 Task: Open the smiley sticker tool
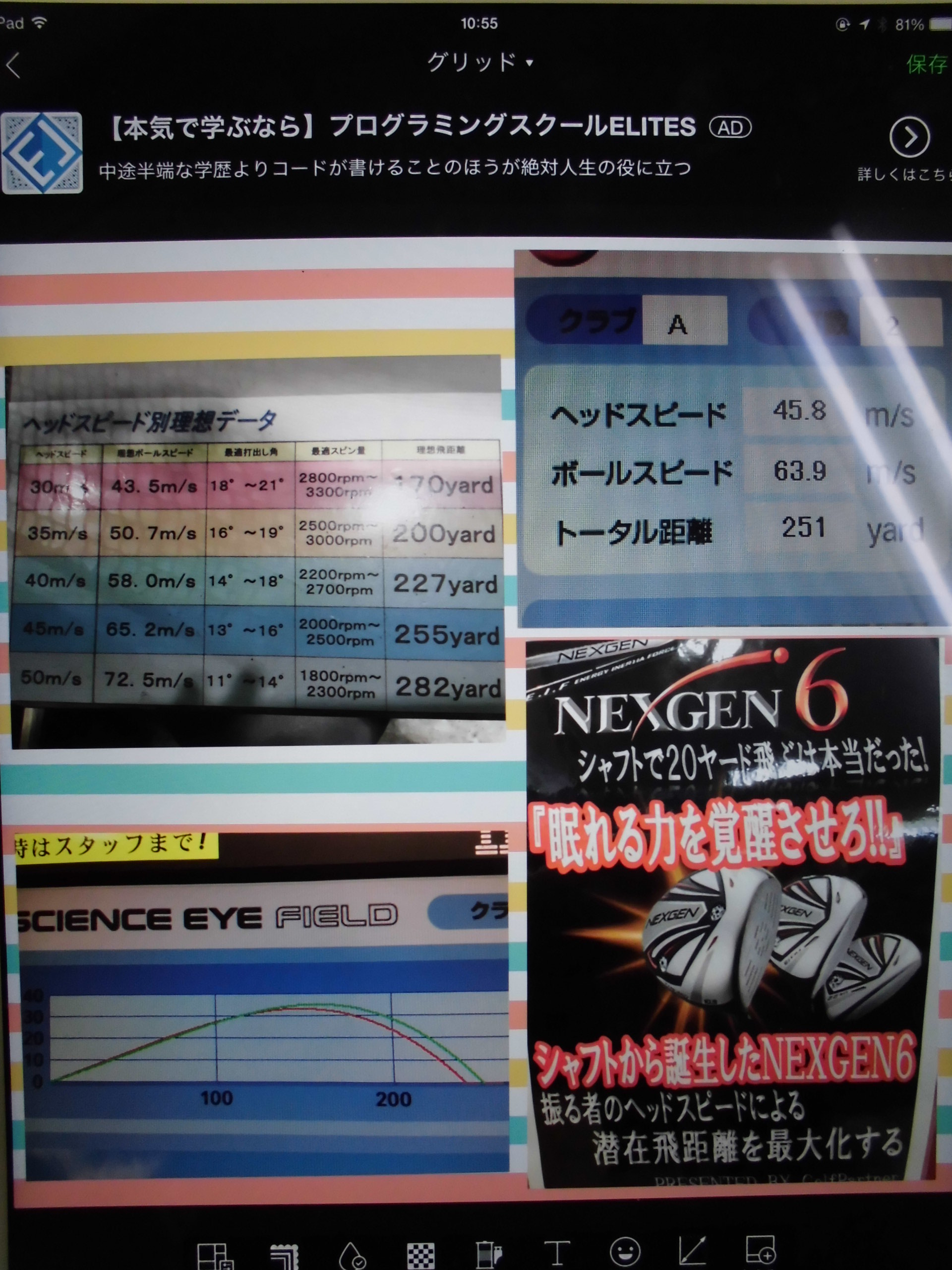tap(625, 1252)
